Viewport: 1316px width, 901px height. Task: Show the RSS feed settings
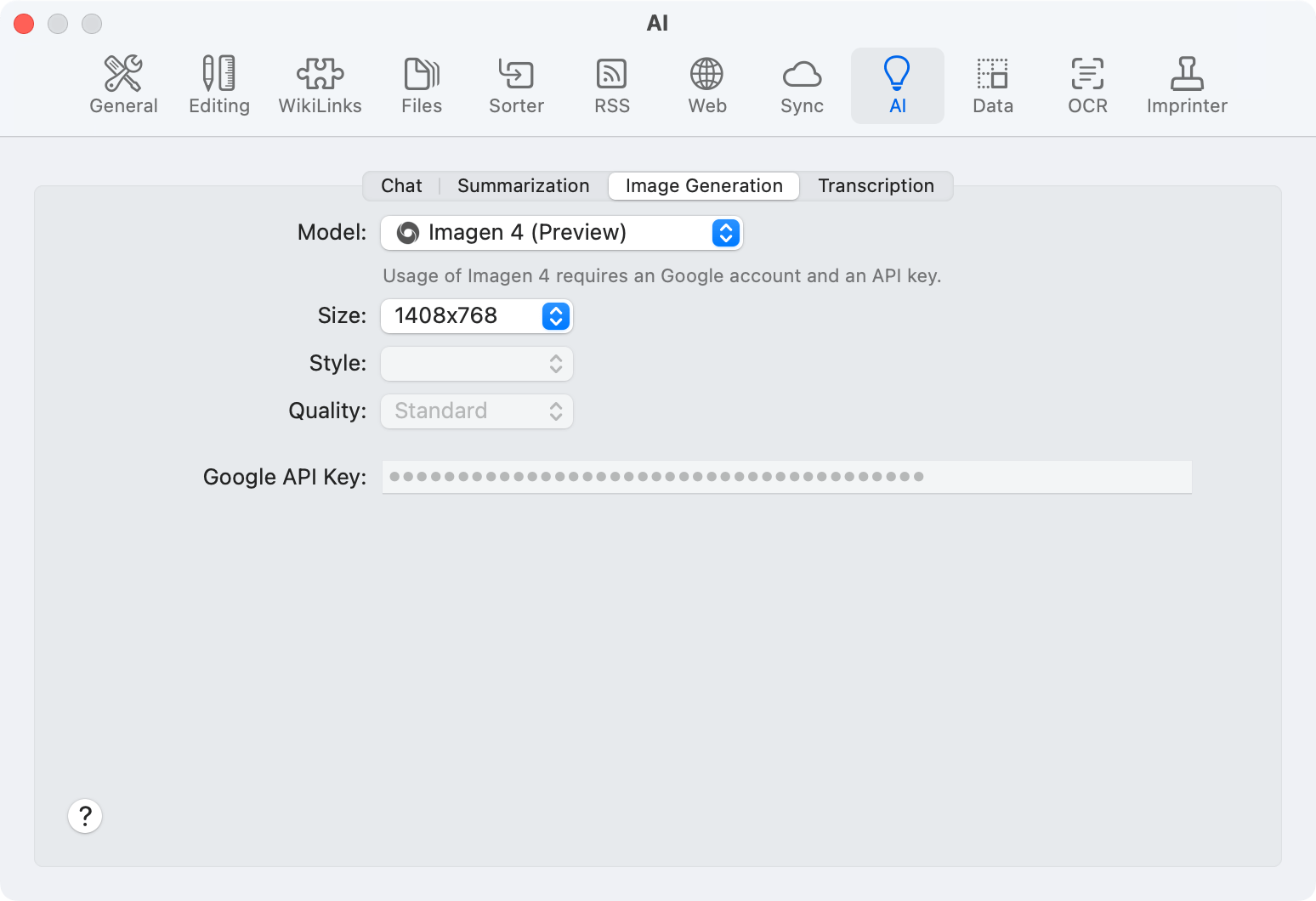(x=612, y=85)
